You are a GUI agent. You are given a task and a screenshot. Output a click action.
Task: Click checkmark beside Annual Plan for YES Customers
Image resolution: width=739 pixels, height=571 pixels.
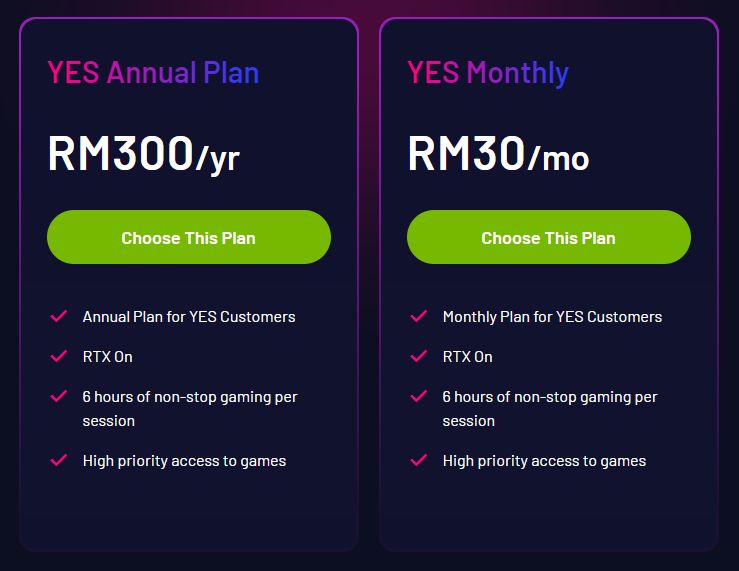(x=59, y=316)
